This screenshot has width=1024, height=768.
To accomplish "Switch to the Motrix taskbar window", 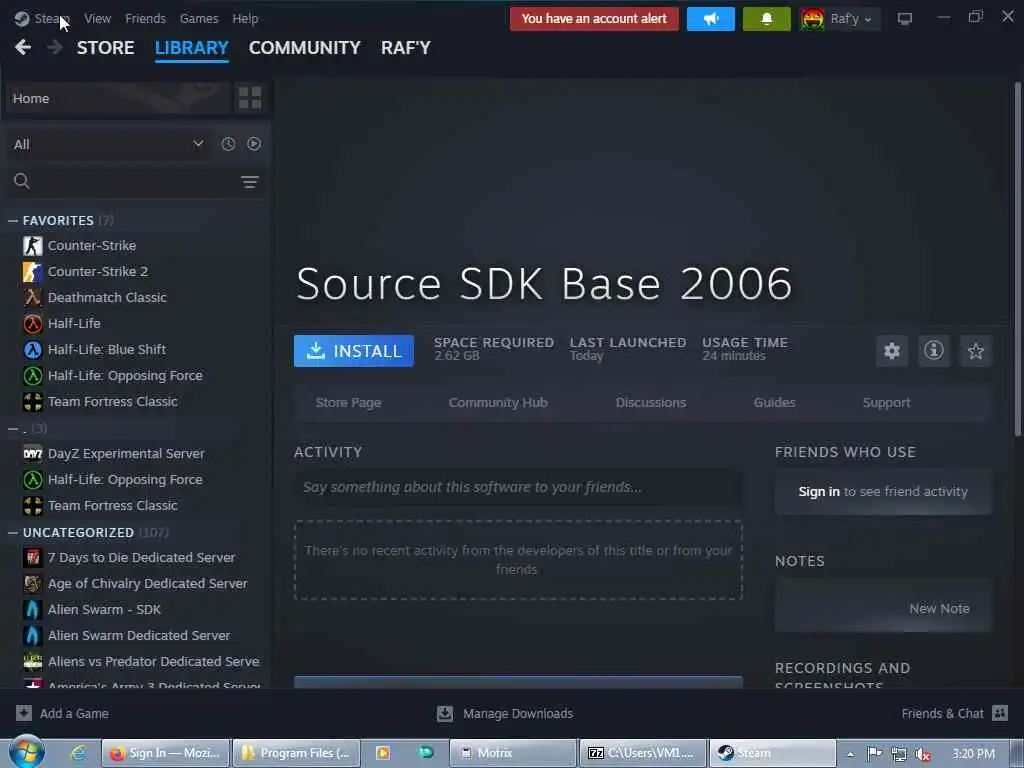I will 513,753.
